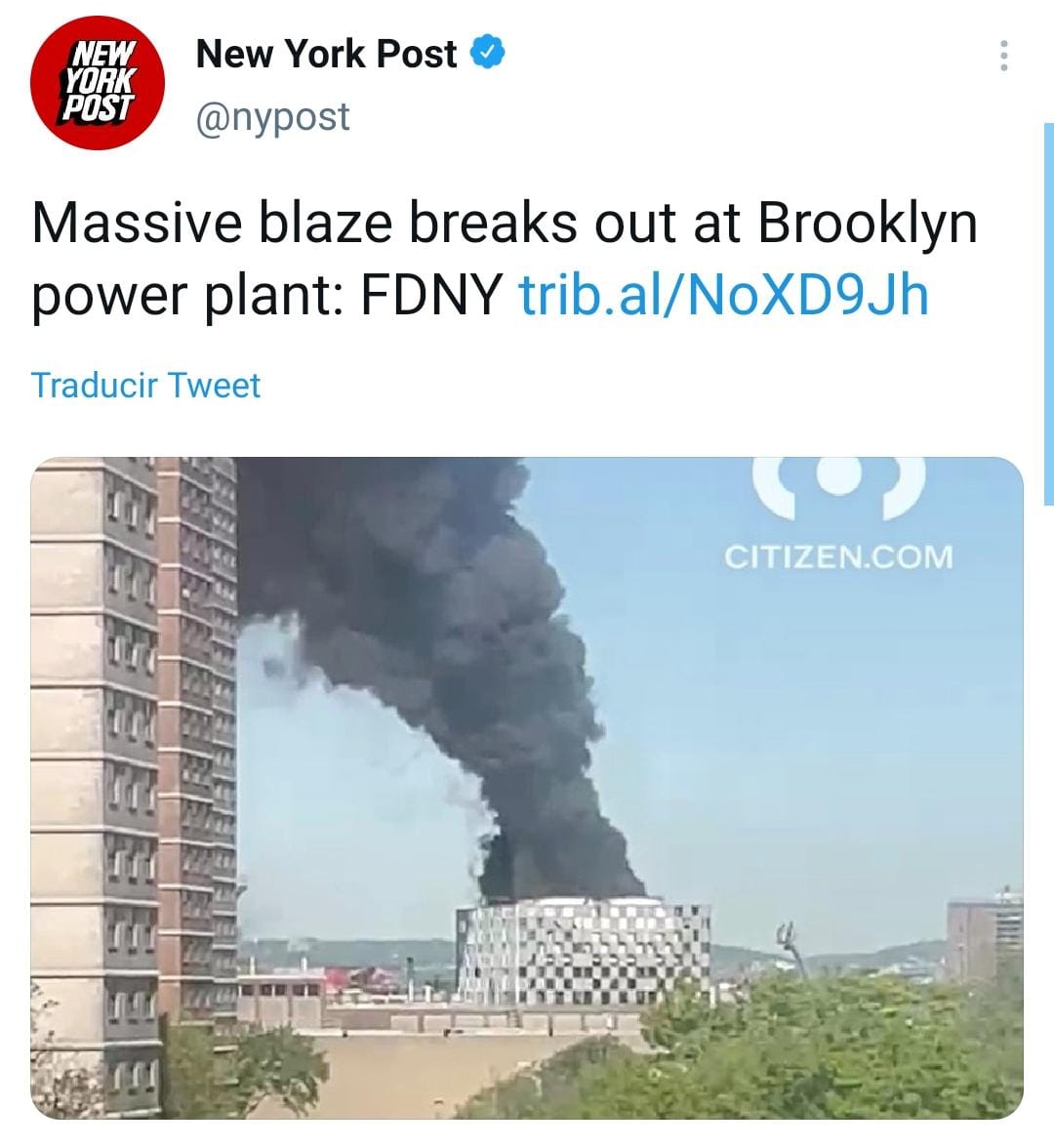Click the words 'power plant' in the tweet

pos(181,297)
